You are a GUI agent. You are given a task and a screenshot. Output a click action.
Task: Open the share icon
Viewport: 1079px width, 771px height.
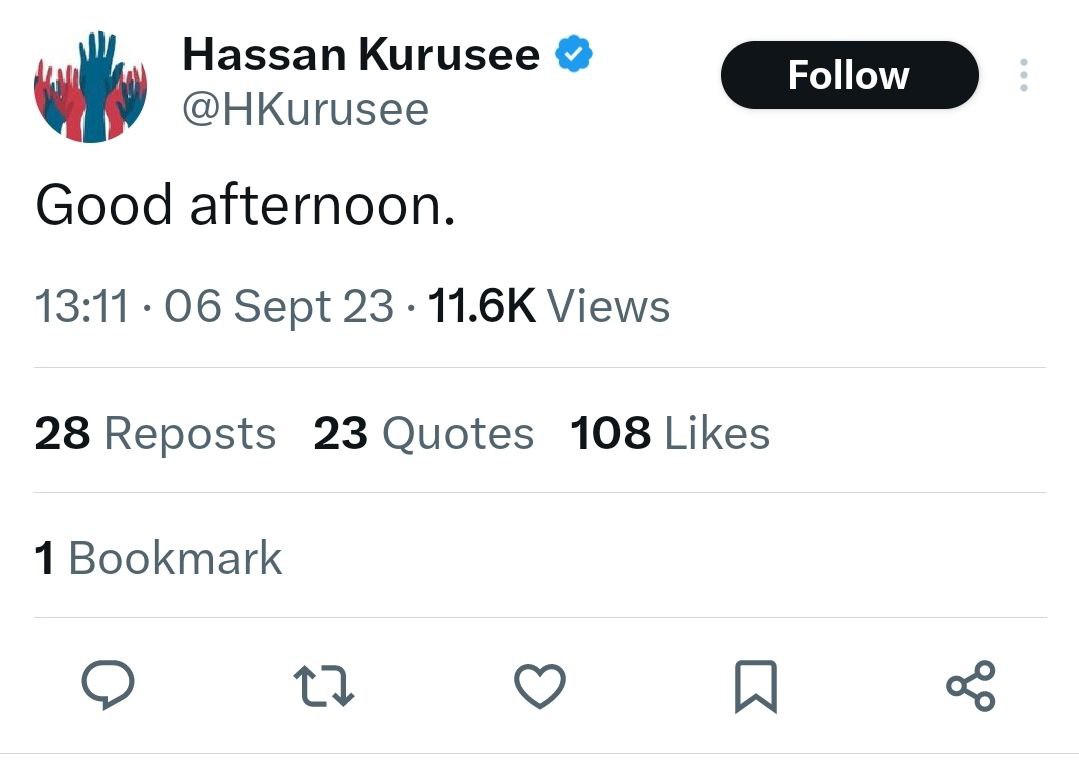click(x=971, y=685)
